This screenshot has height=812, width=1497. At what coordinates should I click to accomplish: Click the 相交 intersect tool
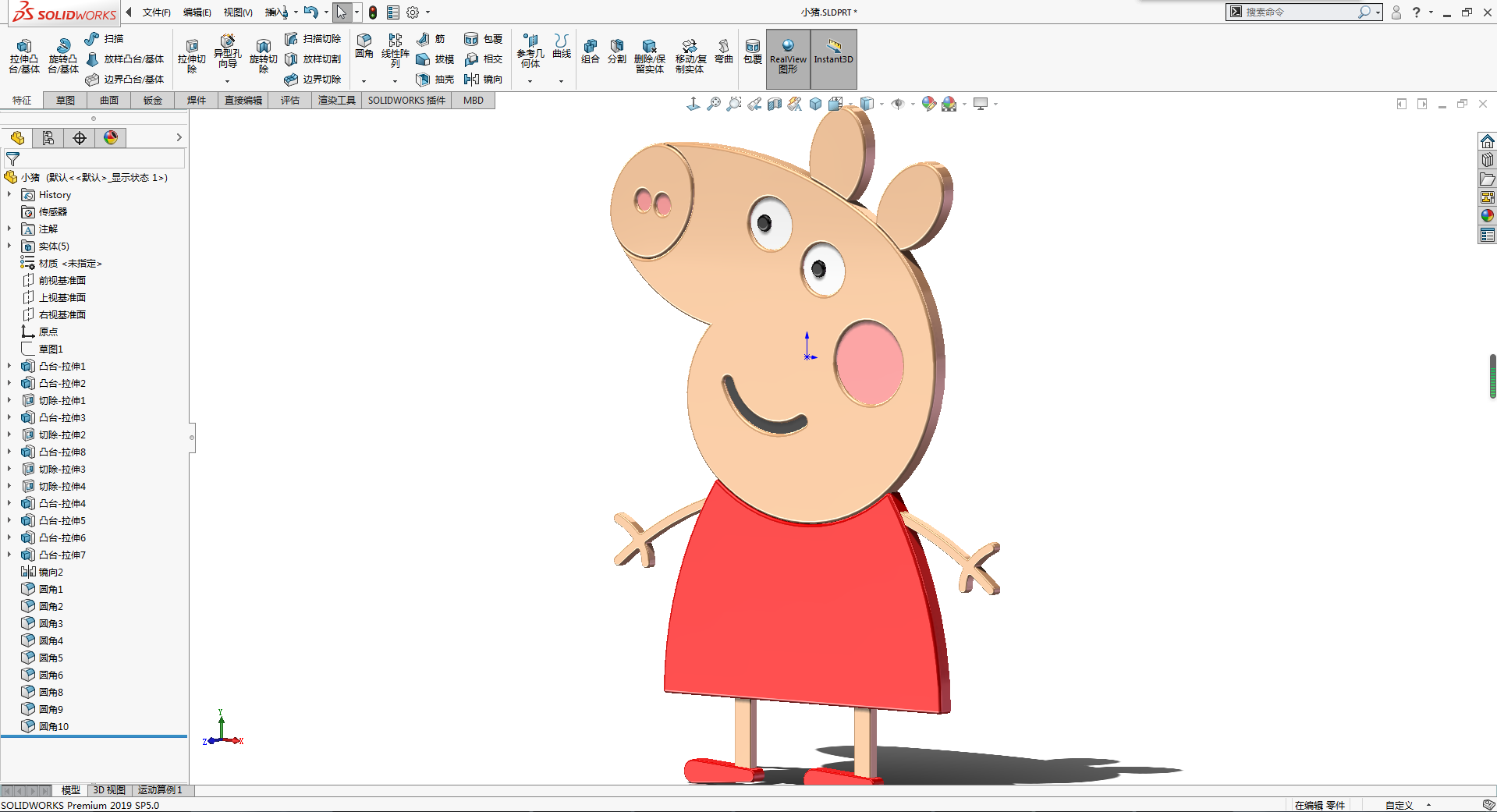click(483, 59)
